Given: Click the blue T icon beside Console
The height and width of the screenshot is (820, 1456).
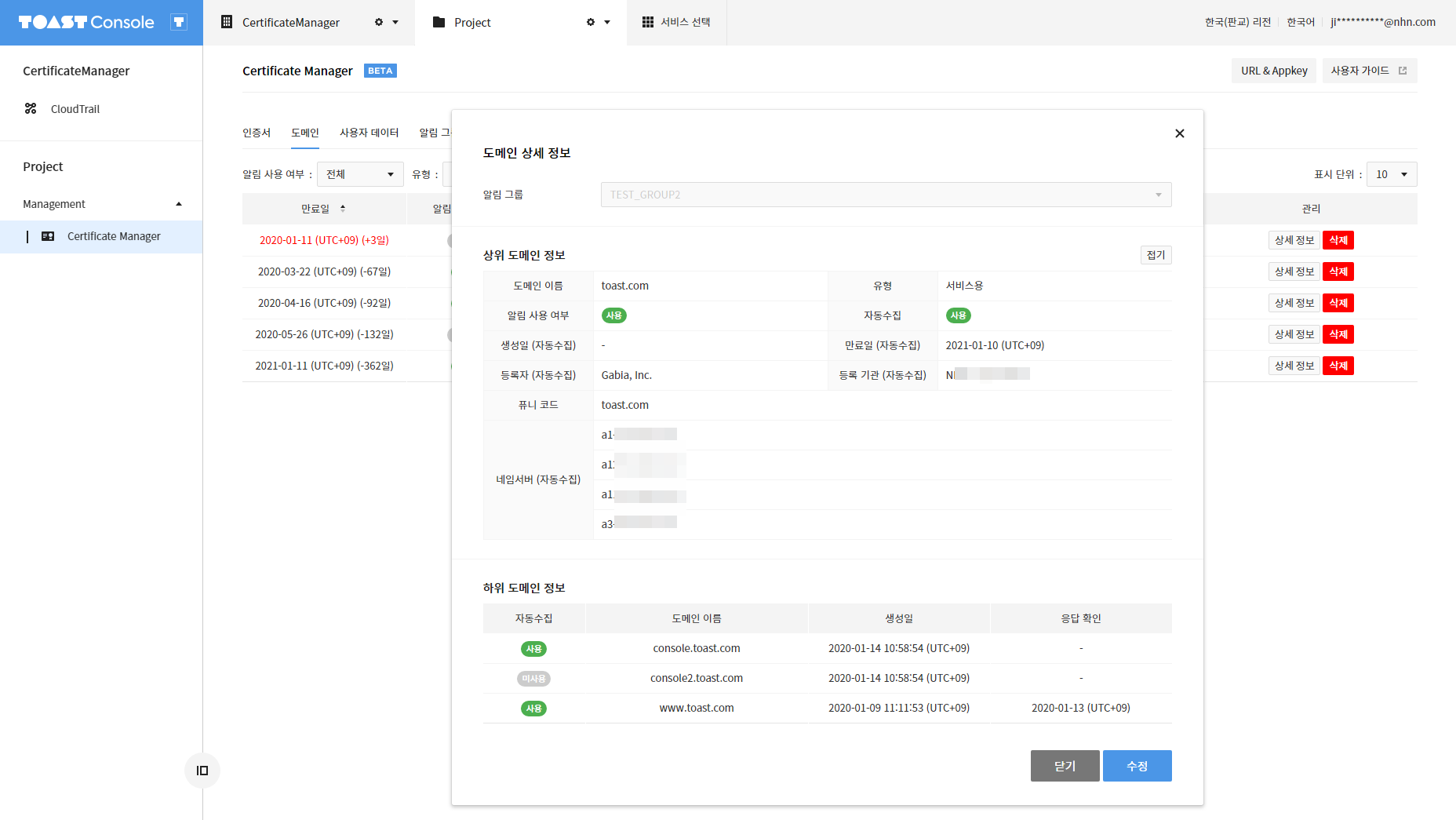Looking at the screenshot, I should click(x=179, y=22).
